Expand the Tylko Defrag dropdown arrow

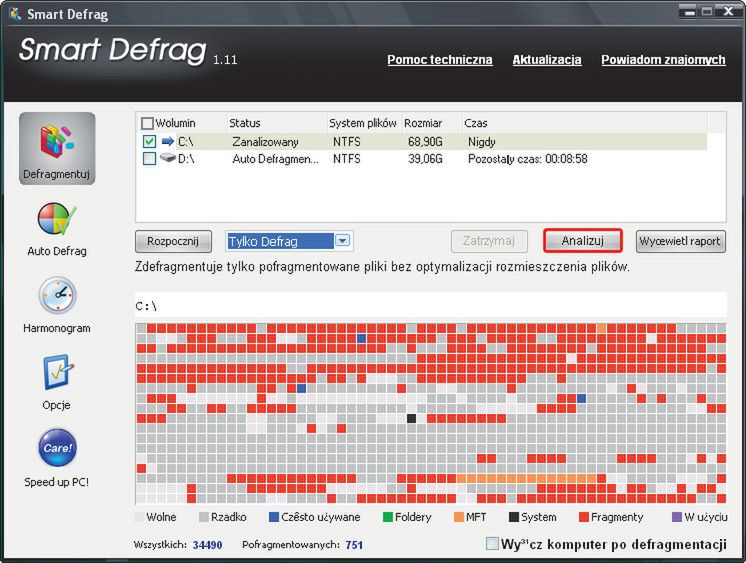point(343,241)
